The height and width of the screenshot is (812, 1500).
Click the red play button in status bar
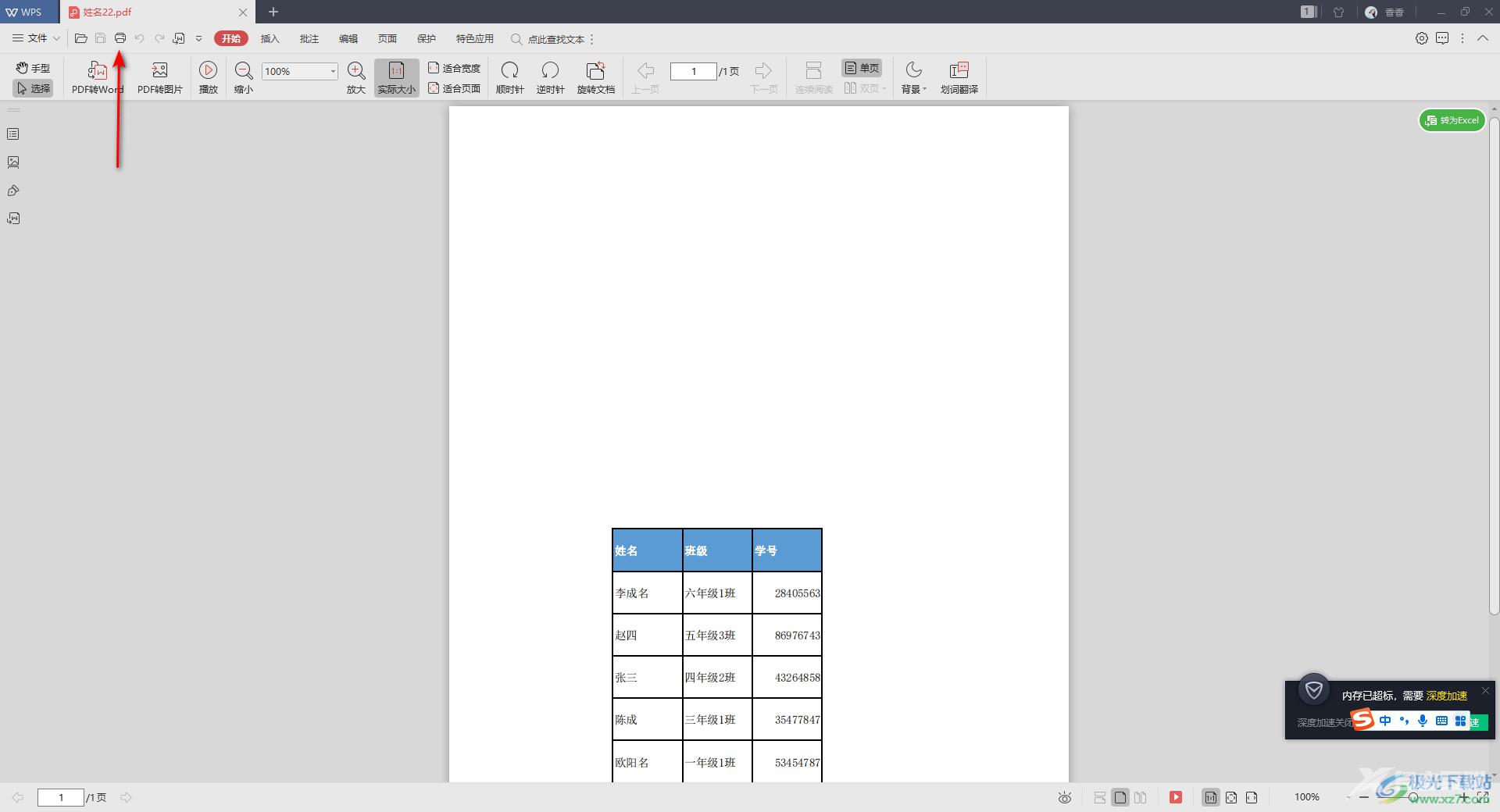[x=1176, y=797]
